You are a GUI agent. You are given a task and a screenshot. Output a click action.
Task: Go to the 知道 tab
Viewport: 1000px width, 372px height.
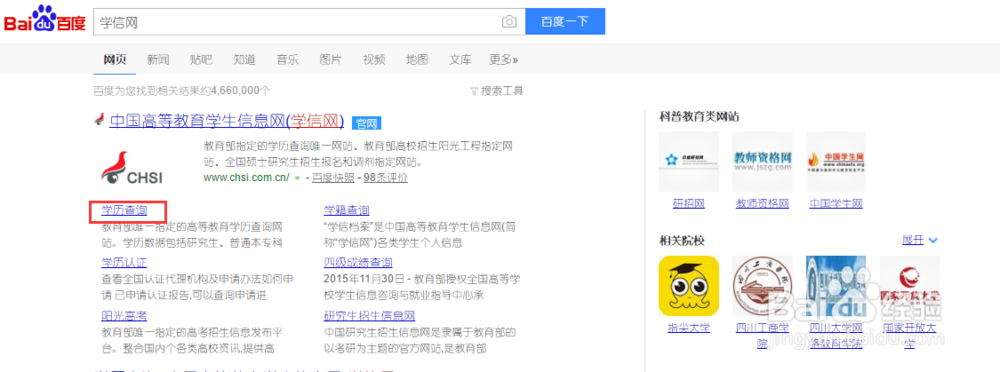point(244,60)
